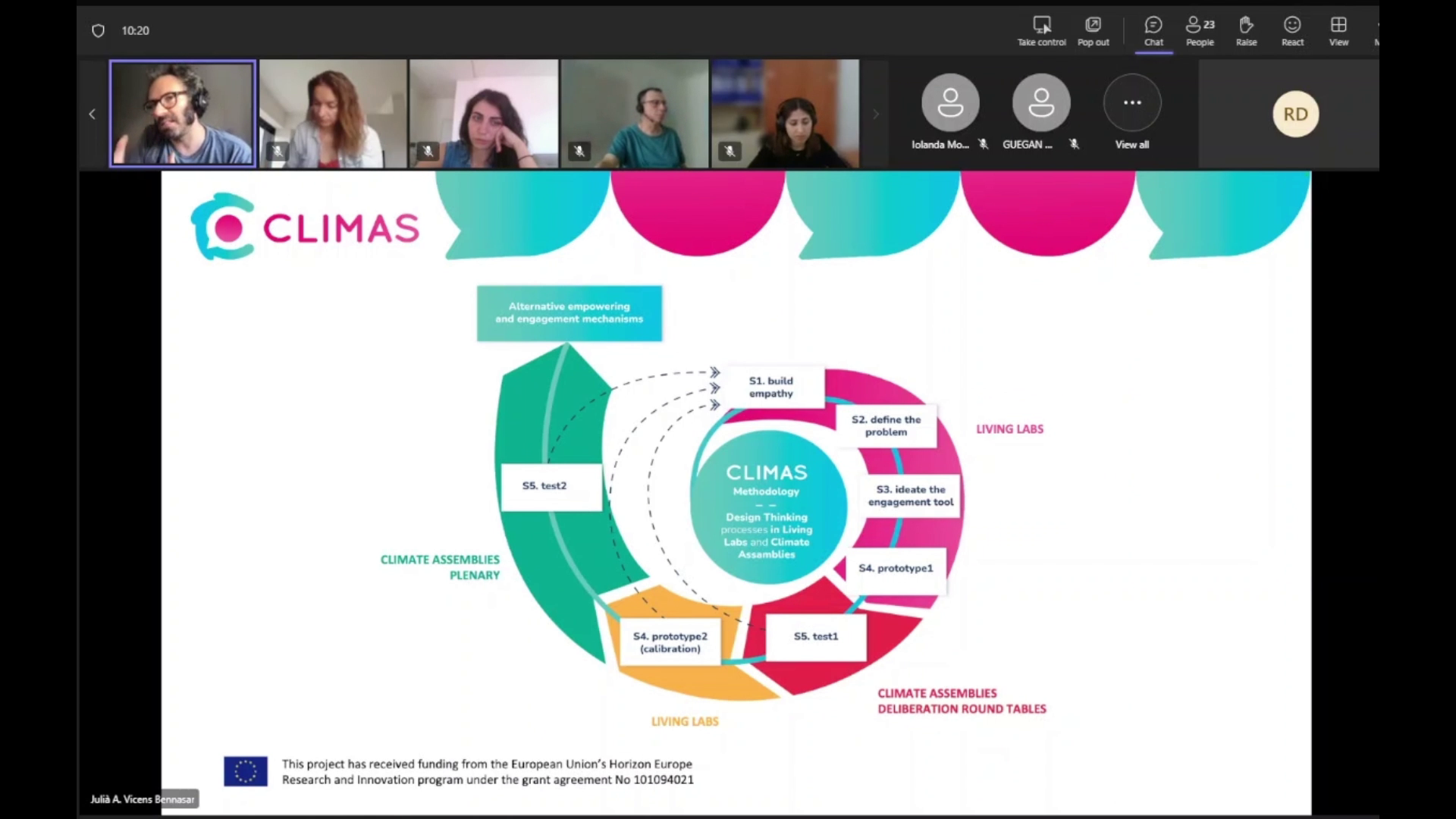This screenshot has height=819, width=1456.
Task: Click the 'S1. build empathy' label
Action: (770, 387)
